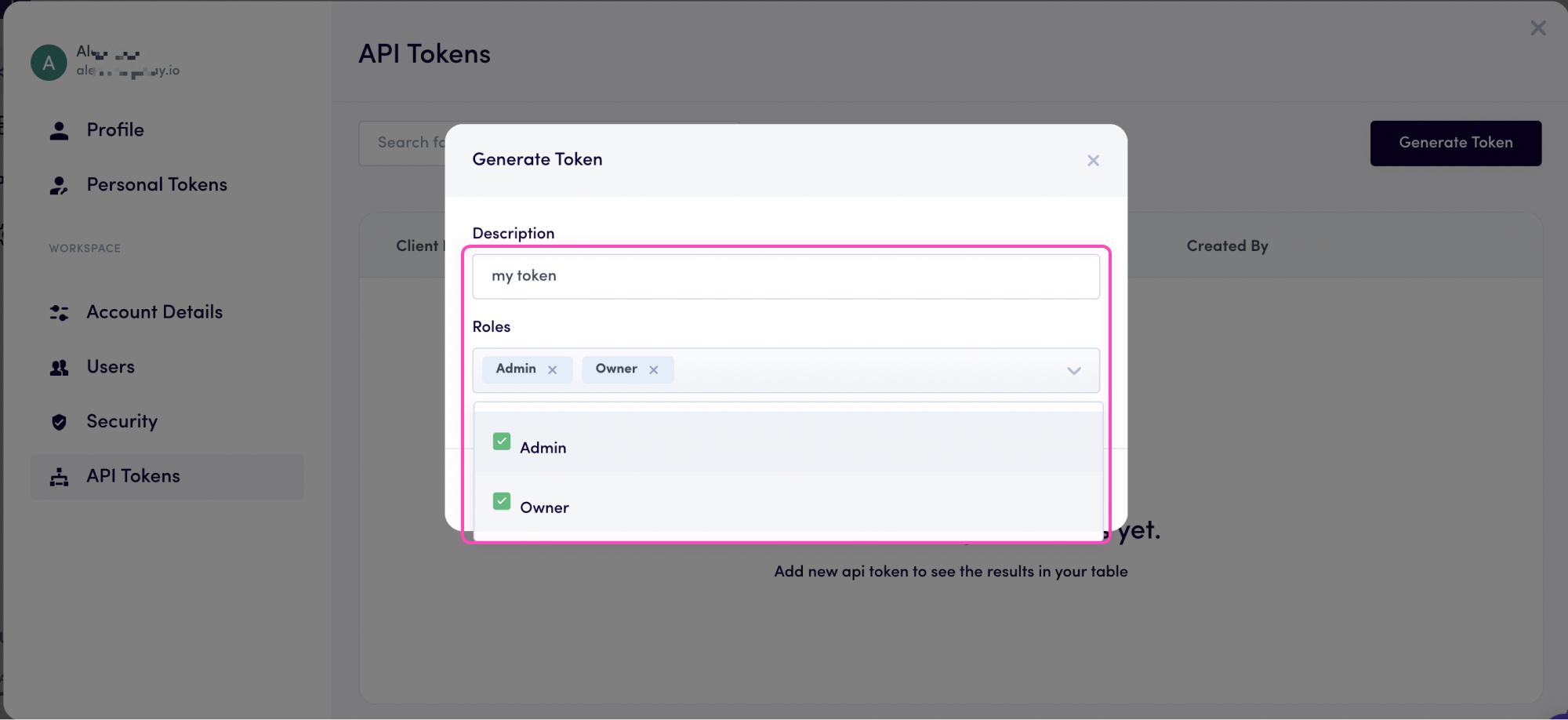Image resolution: width=1568 pixels, height=720 pixels.
Task: Remove the Admin role chip via its X
Action: pyautogui.click(x=552, y=369)
